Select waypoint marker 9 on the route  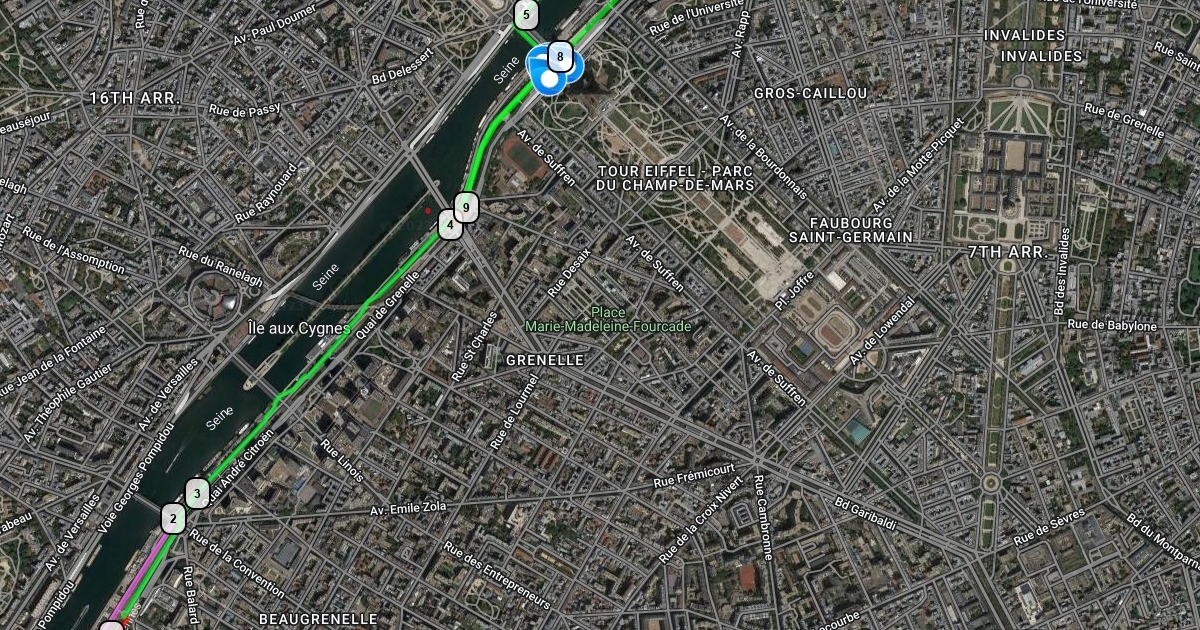[x=466, y=207]
